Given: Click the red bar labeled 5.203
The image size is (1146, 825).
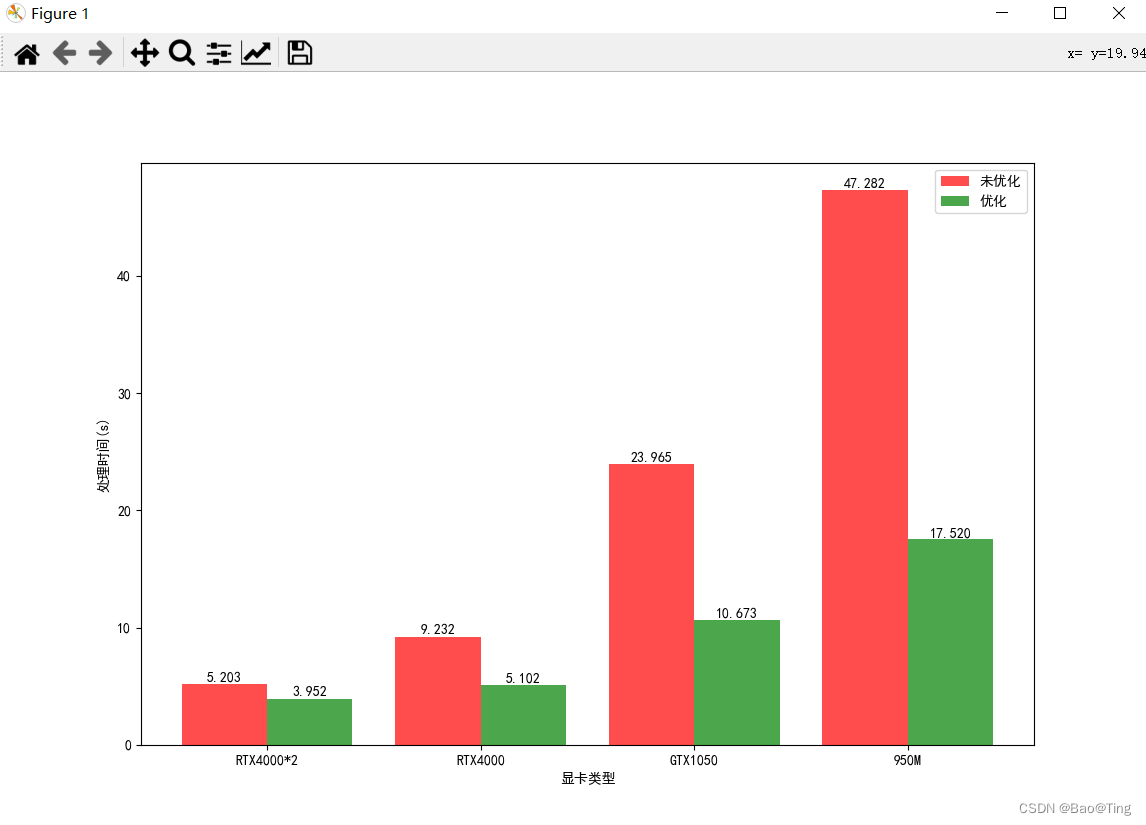Looking at the screenshot, I should tap(224, 715).
